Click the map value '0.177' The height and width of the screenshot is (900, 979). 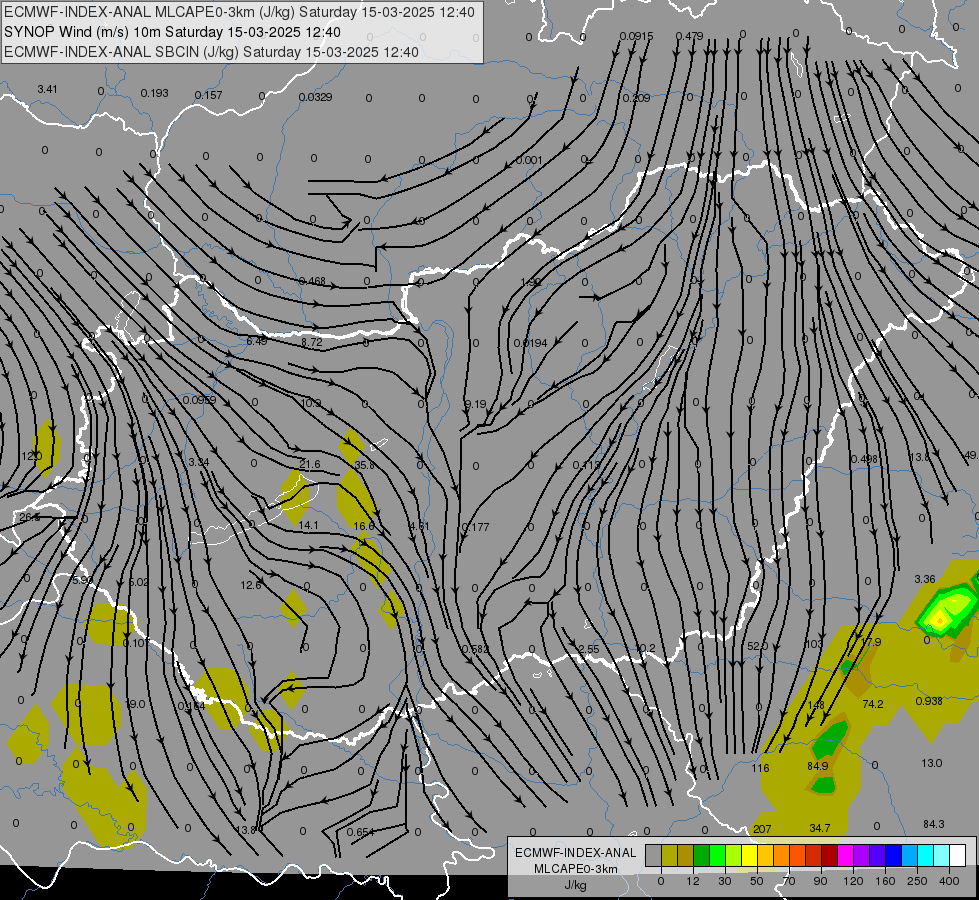pyautogui.click(x=475, y=527)
